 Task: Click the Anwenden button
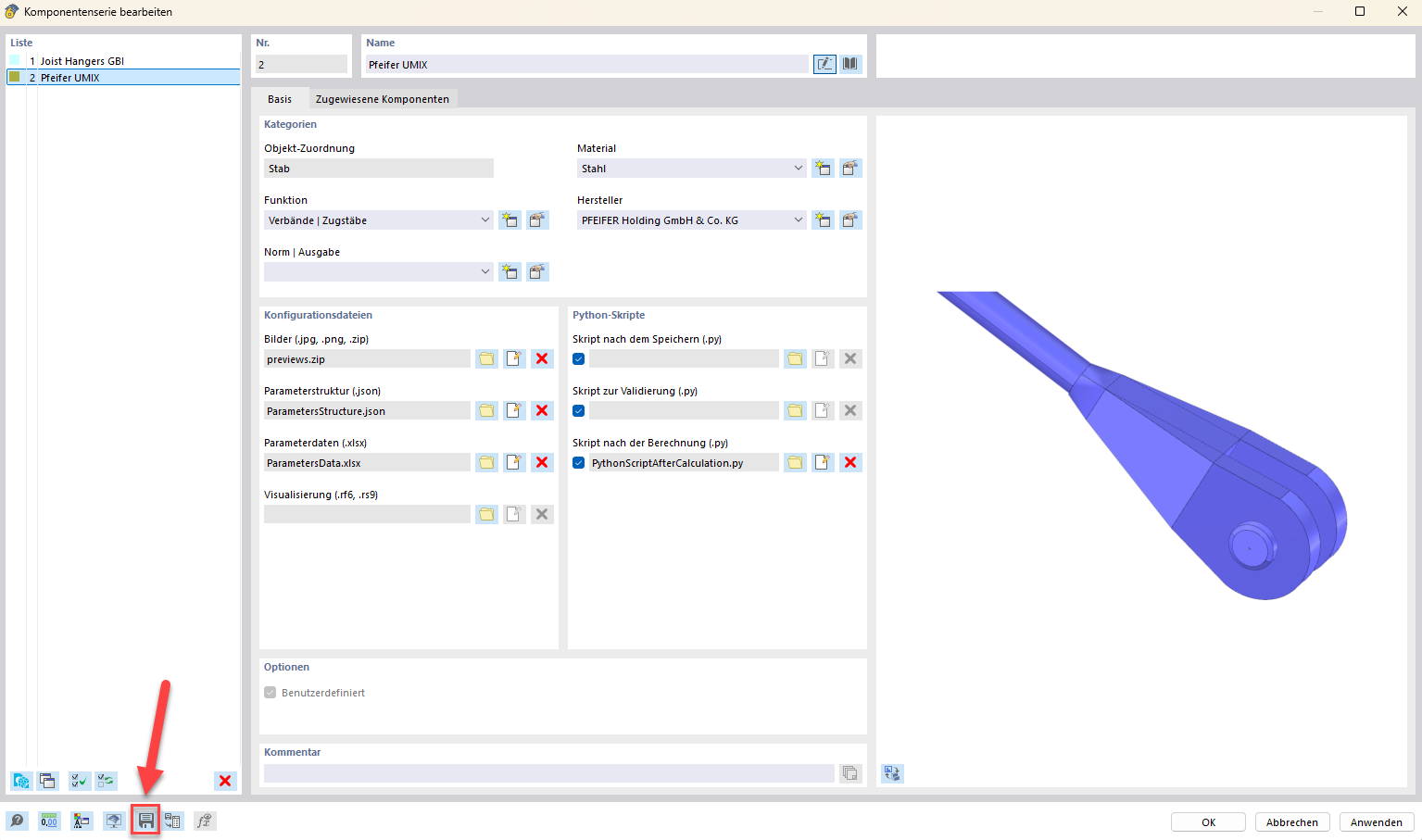(1377, 822)
